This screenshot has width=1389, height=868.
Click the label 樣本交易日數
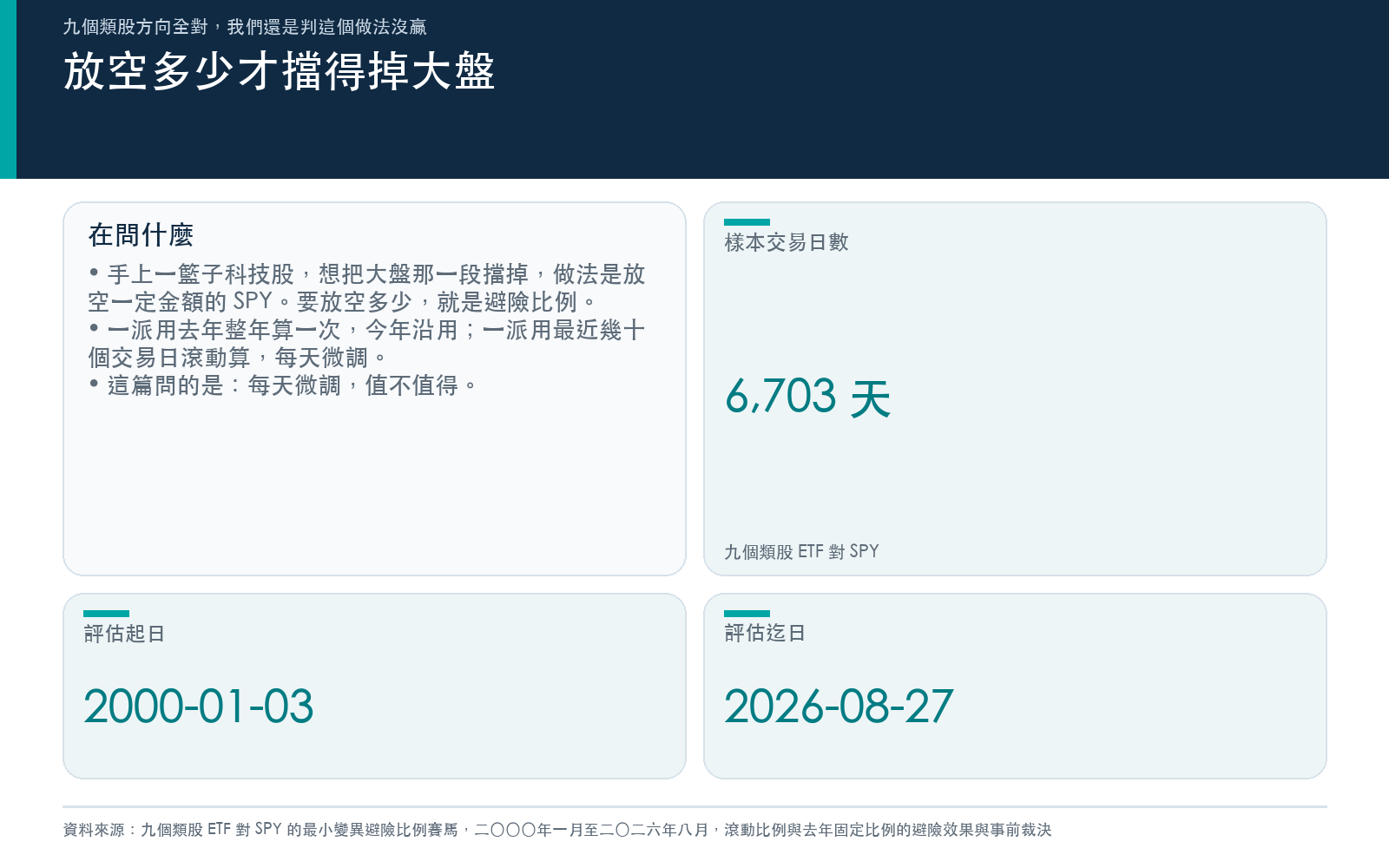coord(787,242)
